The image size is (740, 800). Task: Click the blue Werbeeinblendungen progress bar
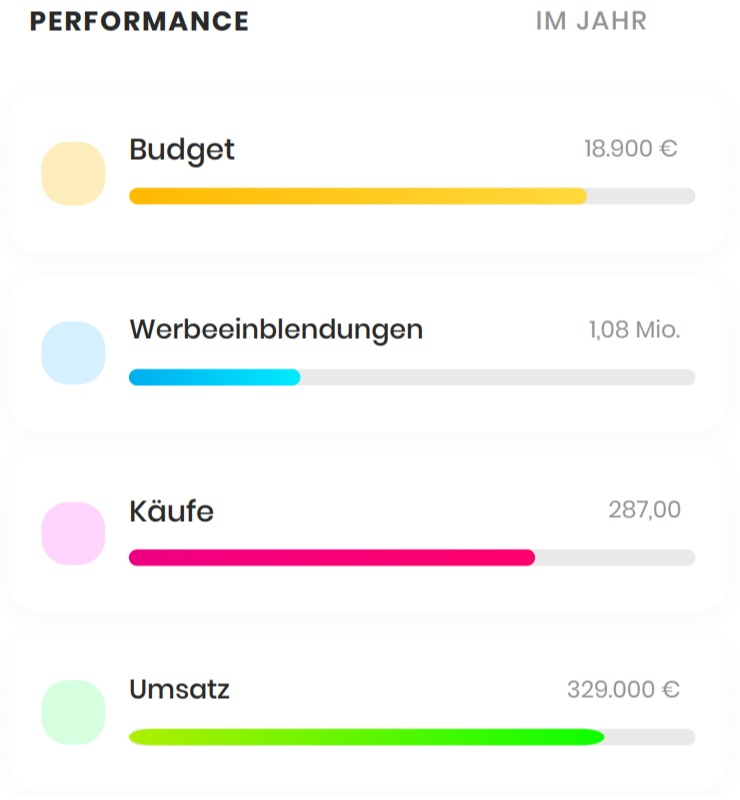pos(215,377)
